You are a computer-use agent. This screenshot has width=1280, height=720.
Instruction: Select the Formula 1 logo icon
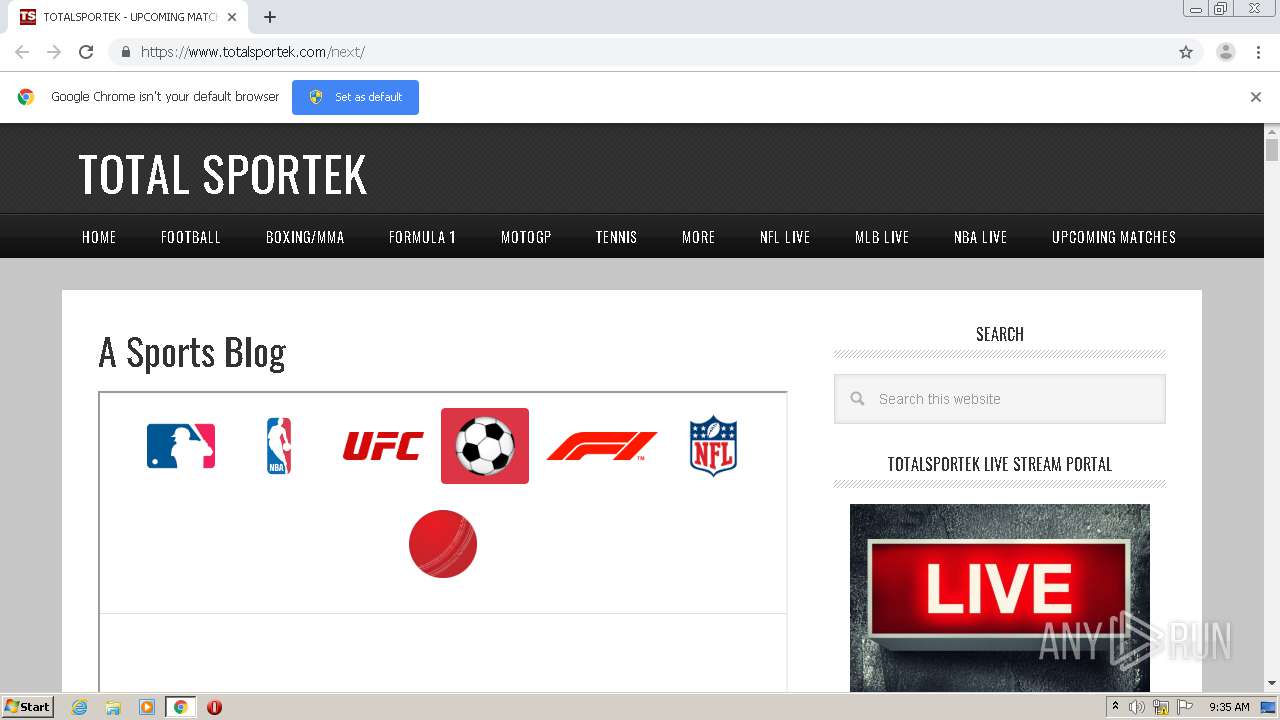pyautogui.click(x=602, y=446)
